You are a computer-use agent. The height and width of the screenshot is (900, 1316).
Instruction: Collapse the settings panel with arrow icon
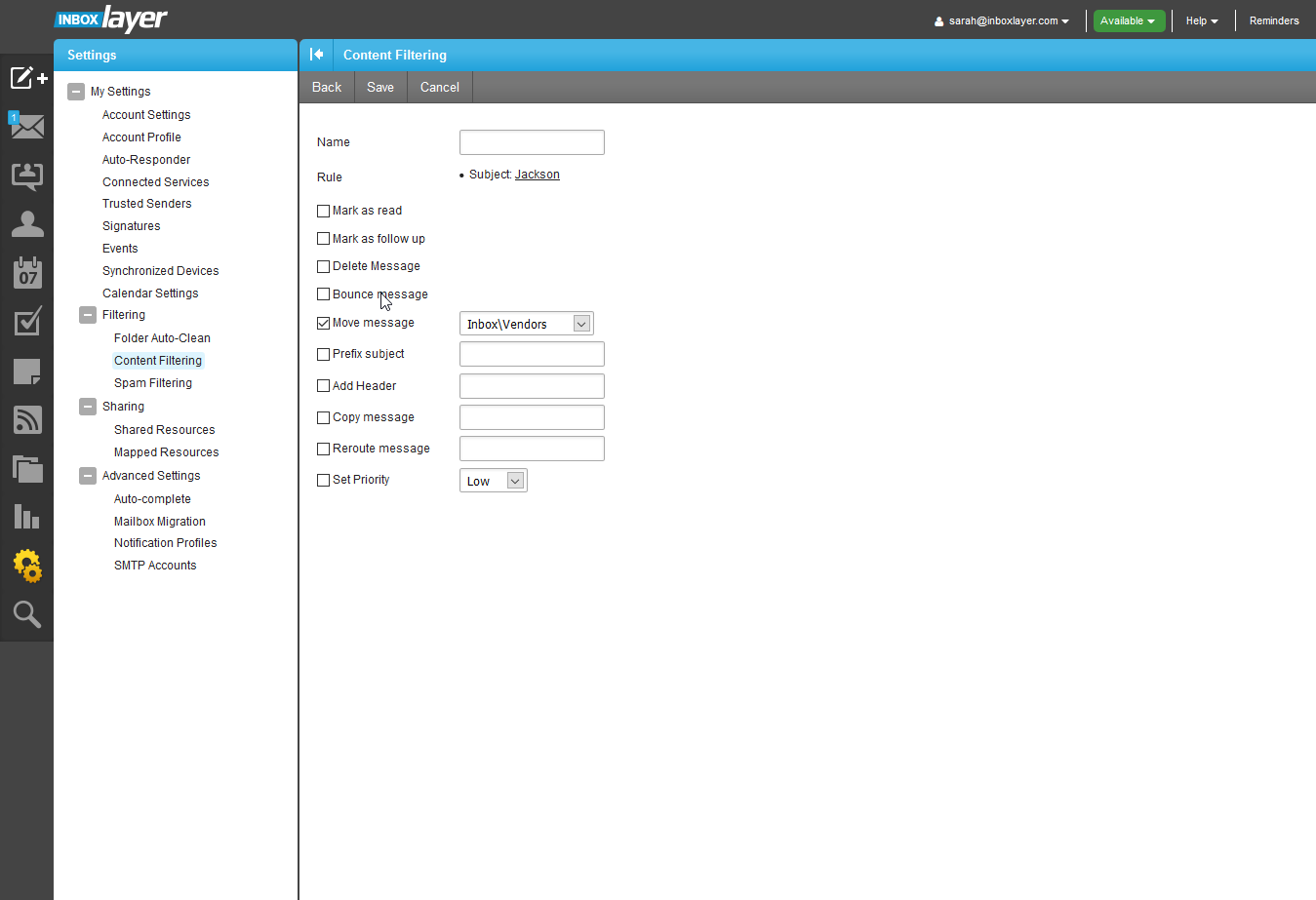pyautogui.click(x=316, y=55)
